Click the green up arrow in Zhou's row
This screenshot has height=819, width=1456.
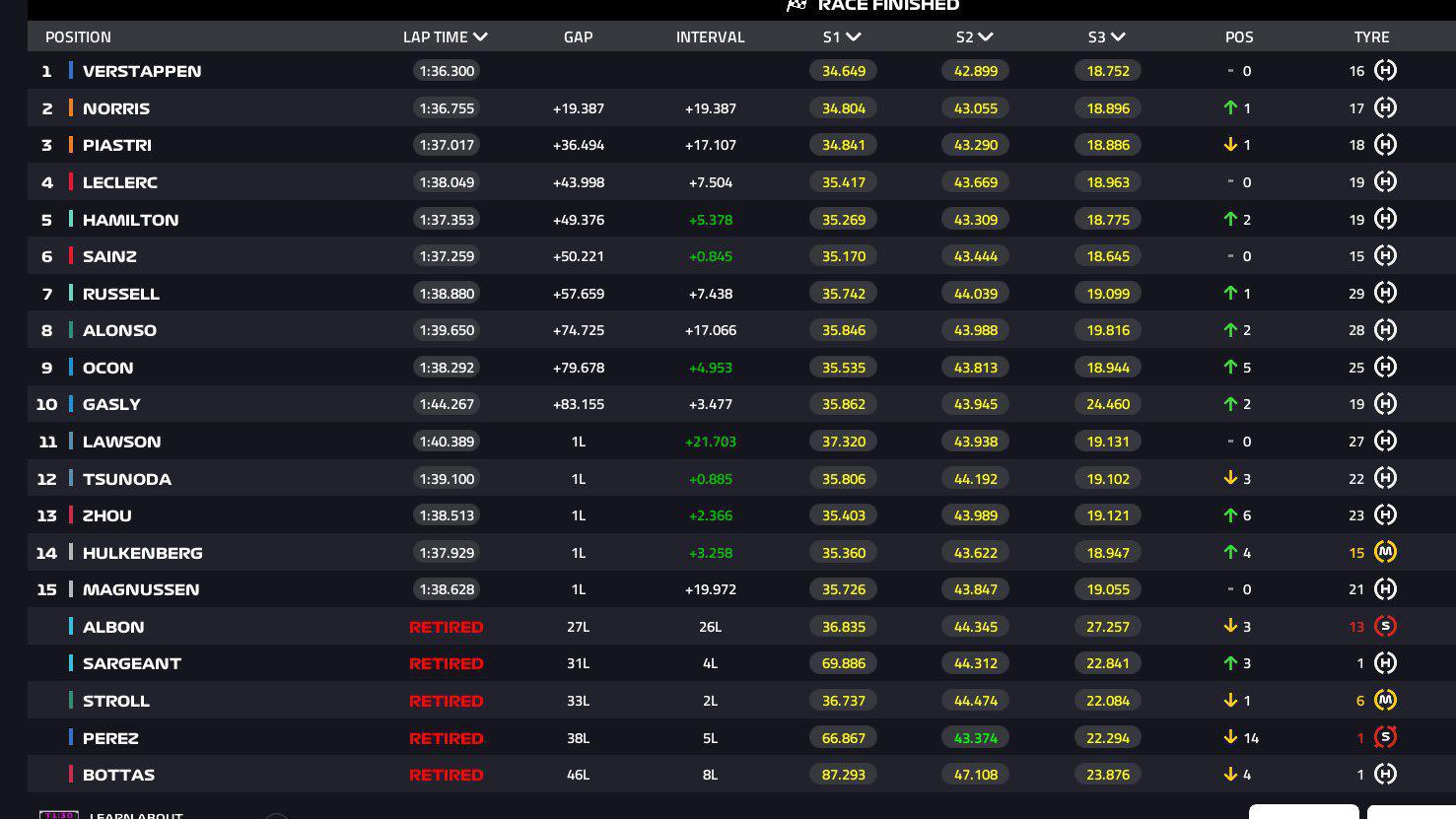tap(1230, 515)
